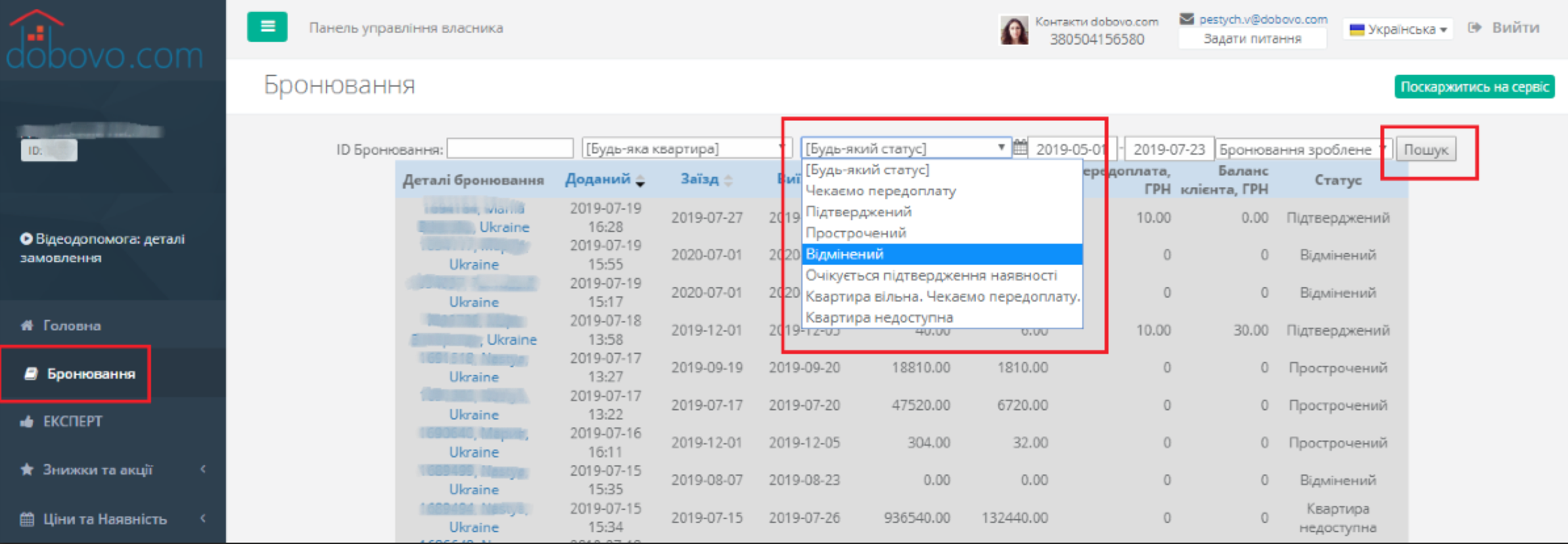Open the 'Бронювання' sidebar item
1568x544 pixels.
[x=91, y=373]
